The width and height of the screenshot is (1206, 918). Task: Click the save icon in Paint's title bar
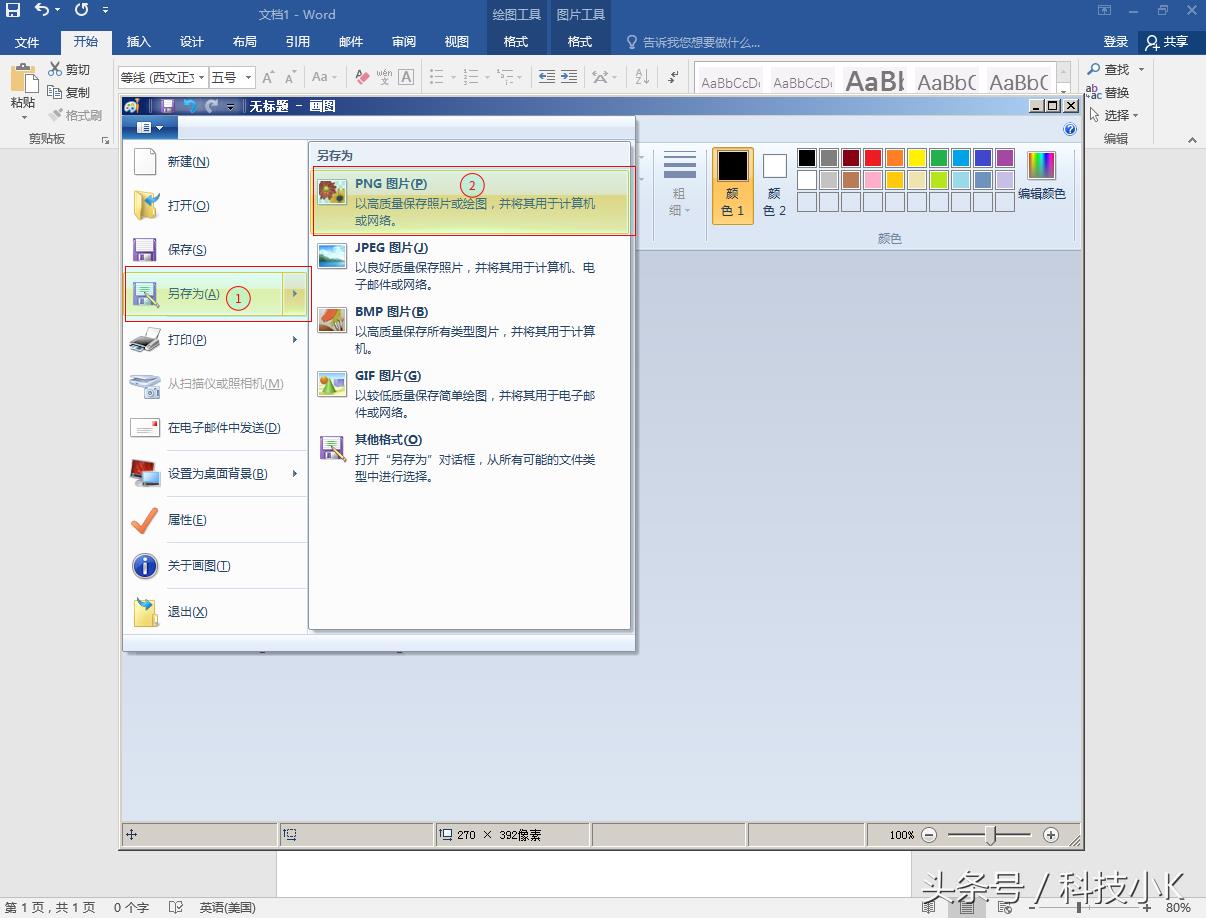(x=167, y=106)
